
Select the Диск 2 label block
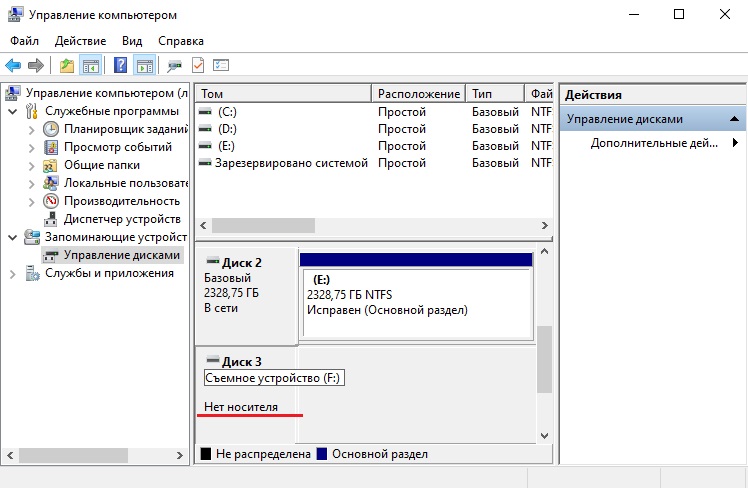click(x=247, y=296)
